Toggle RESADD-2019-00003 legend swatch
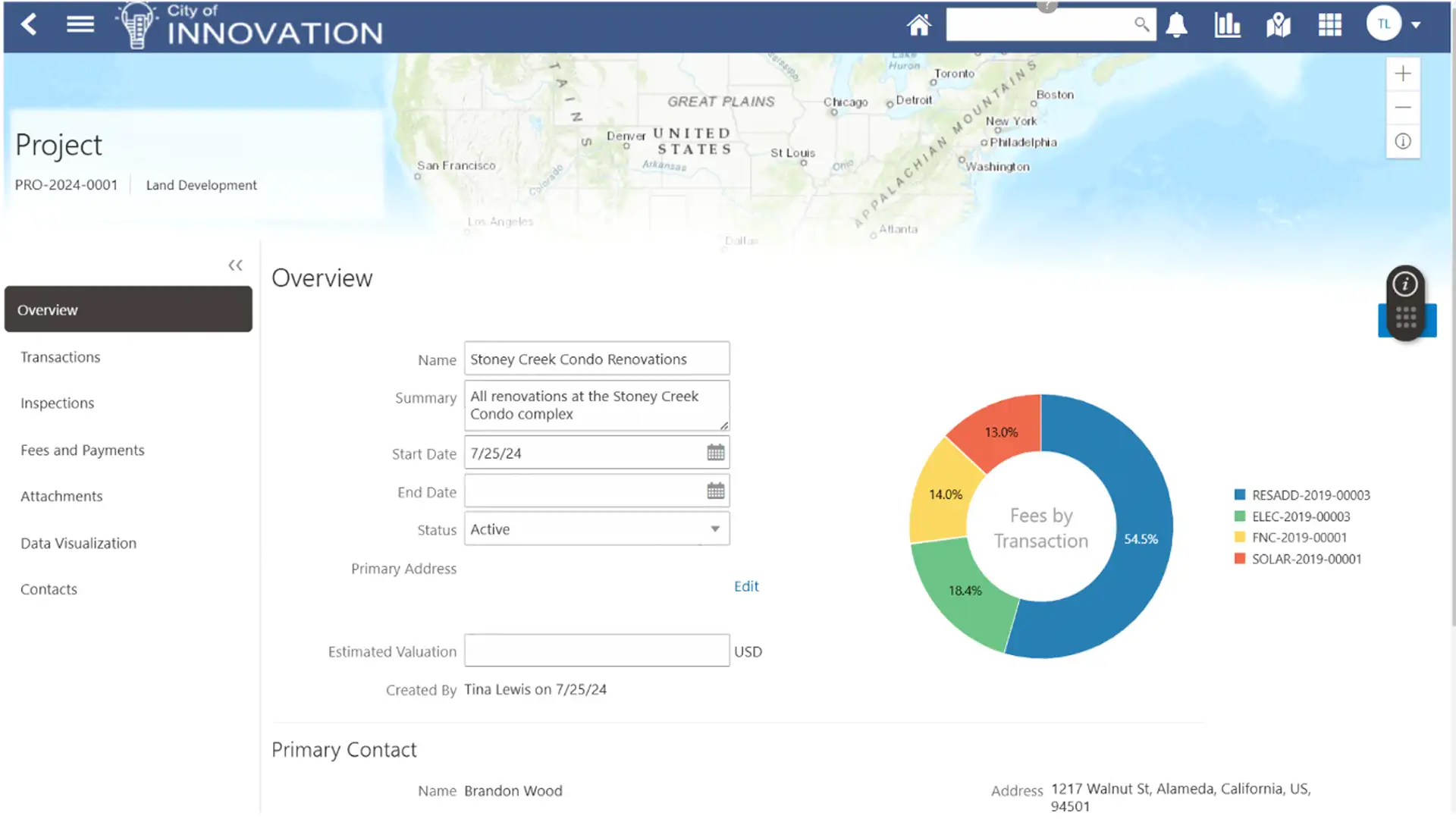The width and height of the screenshot is (1456, 819). tap(1240, 494)
